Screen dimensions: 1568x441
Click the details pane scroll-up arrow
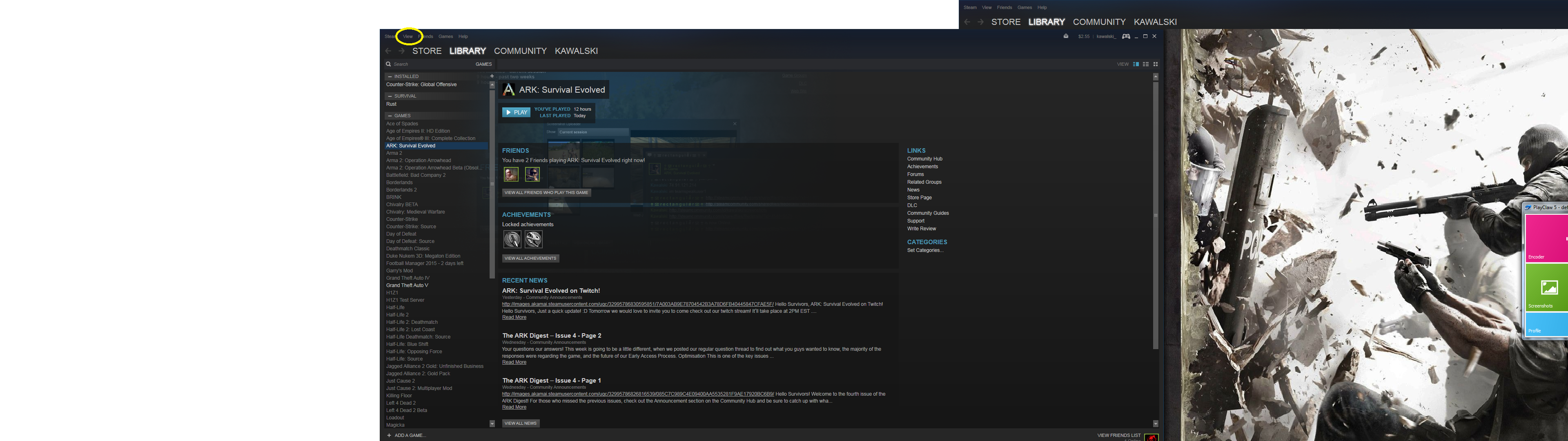coord(1155,77)
